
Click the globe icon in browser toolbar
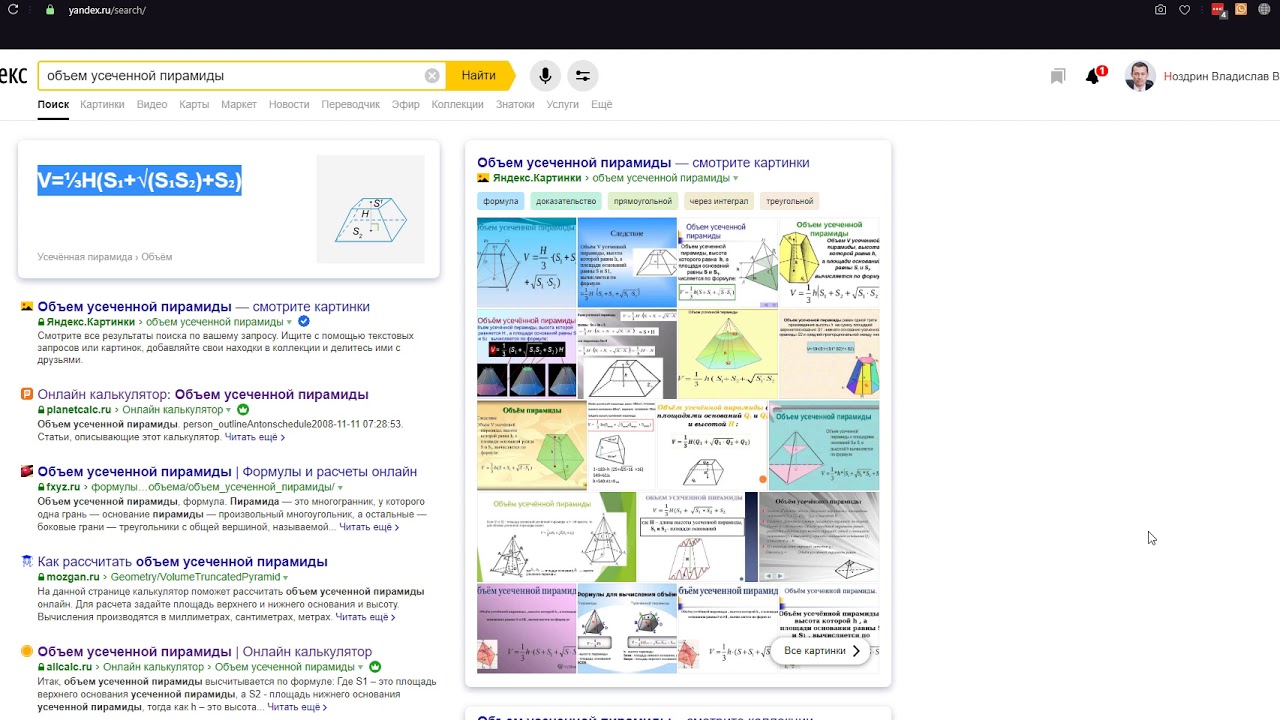coord(1263,10)
